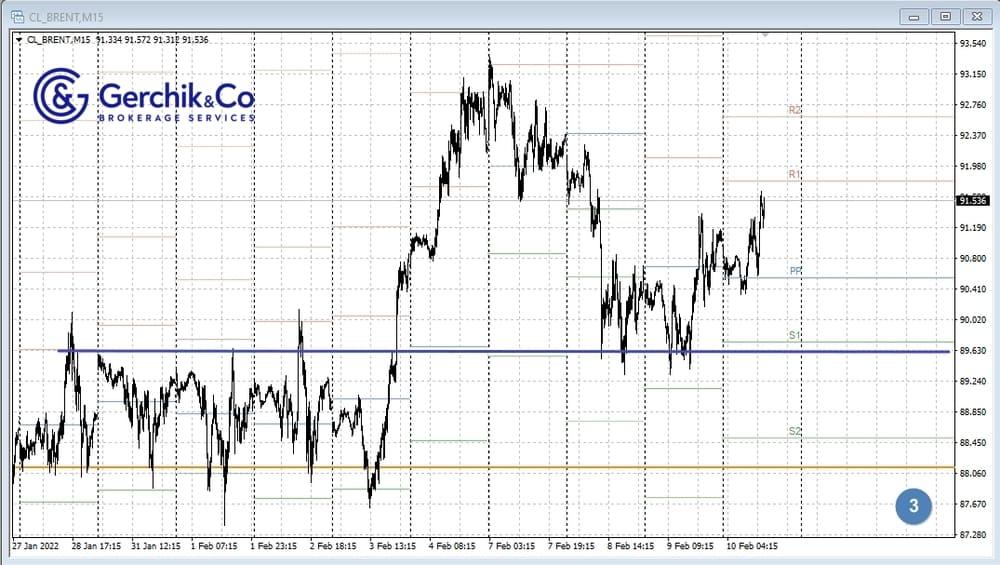Click the R2 pivot level label
The height and width of the screenshot is (565, 1000).
(x=794, y=110)
